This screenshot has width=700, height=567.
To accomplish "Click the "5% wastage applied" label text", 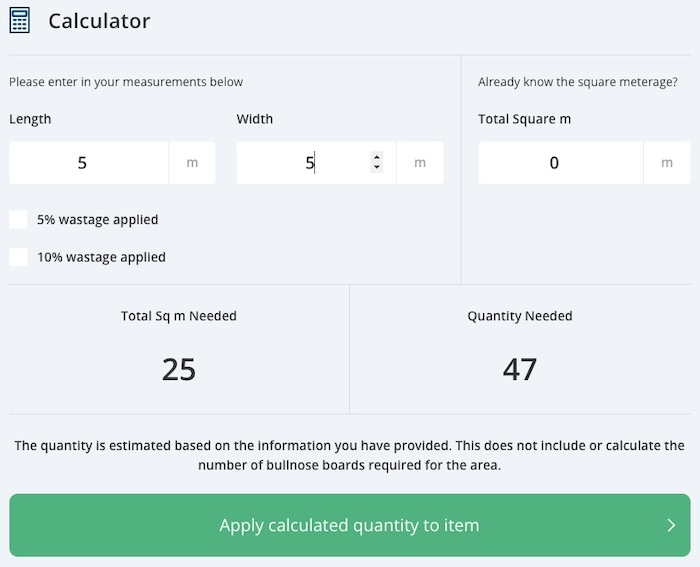I will point(97,220).
